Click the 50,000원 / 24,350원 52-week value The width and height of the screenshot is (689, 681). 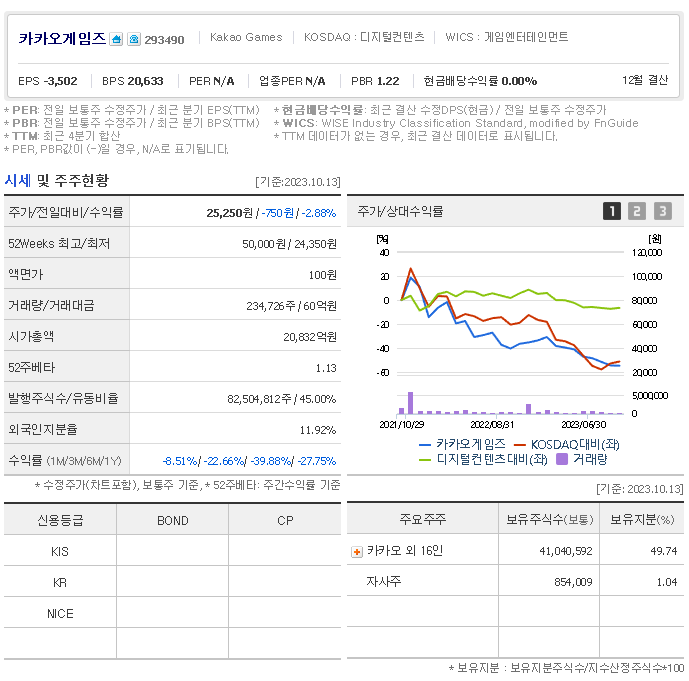pos(289,244)
